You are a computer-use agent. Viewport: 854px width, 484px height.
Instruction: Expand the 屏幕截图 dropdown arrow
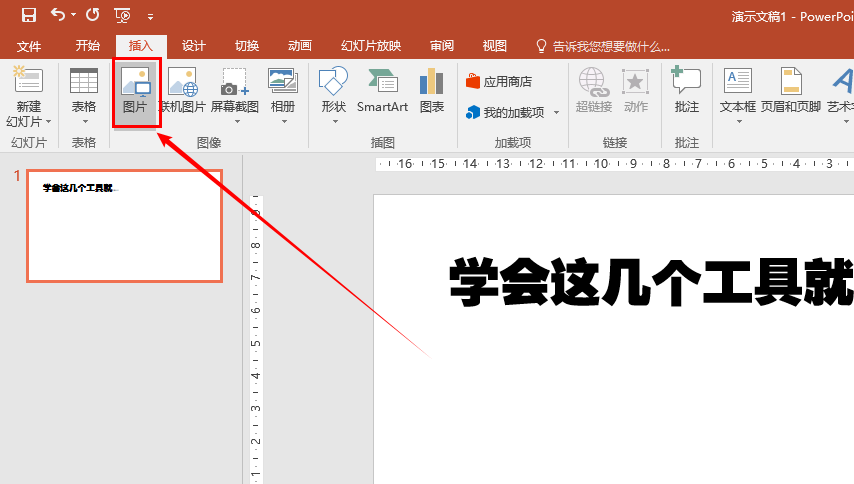237,121
